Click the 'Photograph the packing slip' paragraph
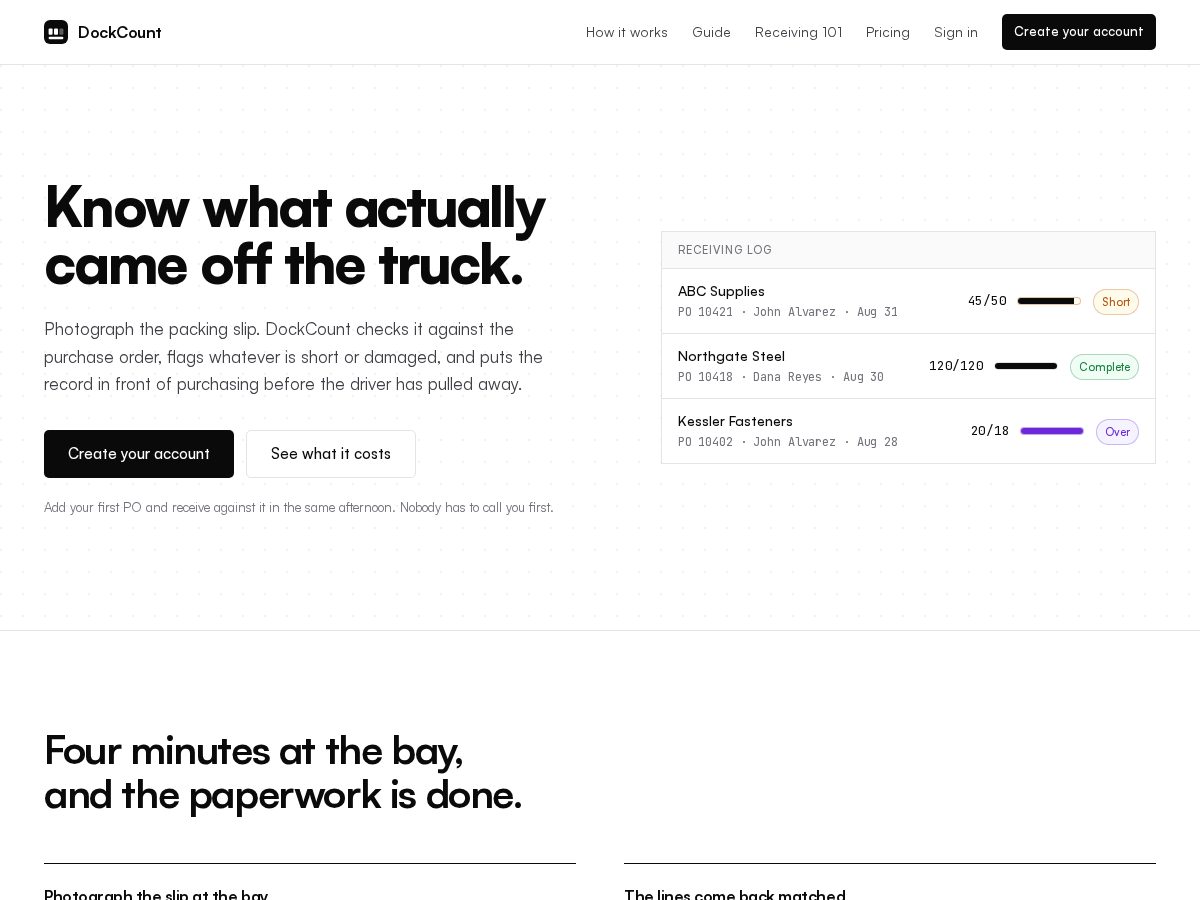This screenshot has width=1200, height=900. coord(294,357)
